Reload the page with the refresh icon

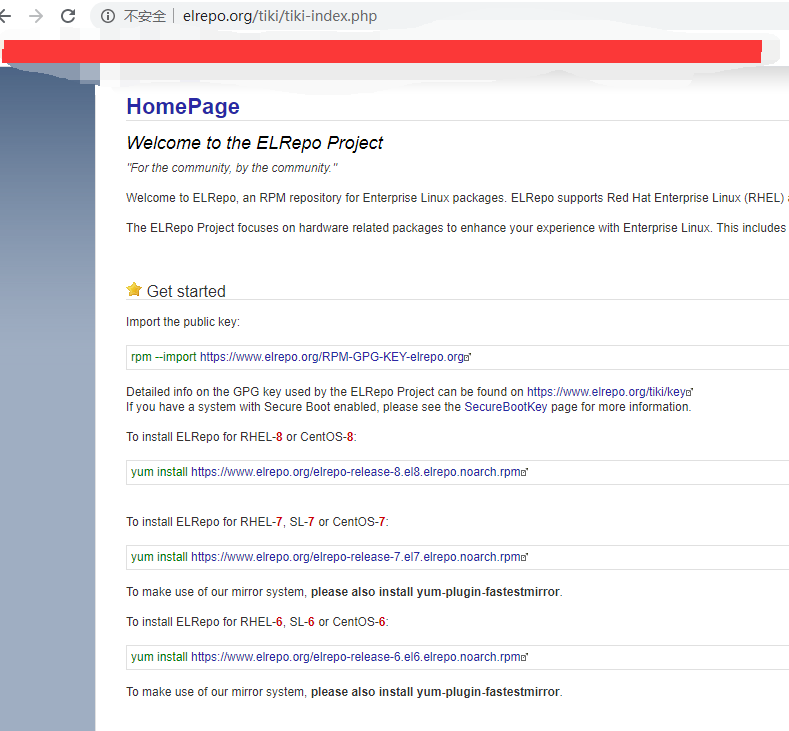point(68,16)
